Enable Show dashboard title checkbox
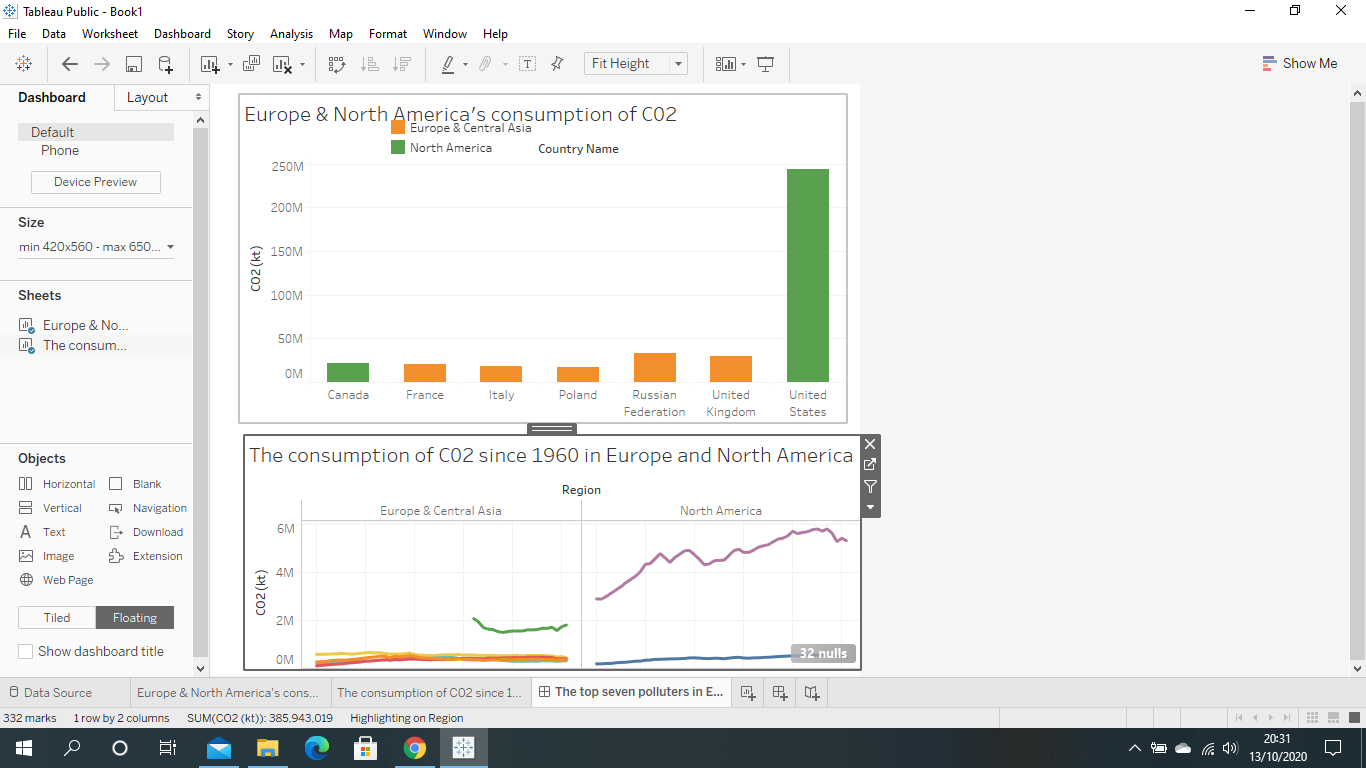Screen dimensions: 1366x768 26,651
